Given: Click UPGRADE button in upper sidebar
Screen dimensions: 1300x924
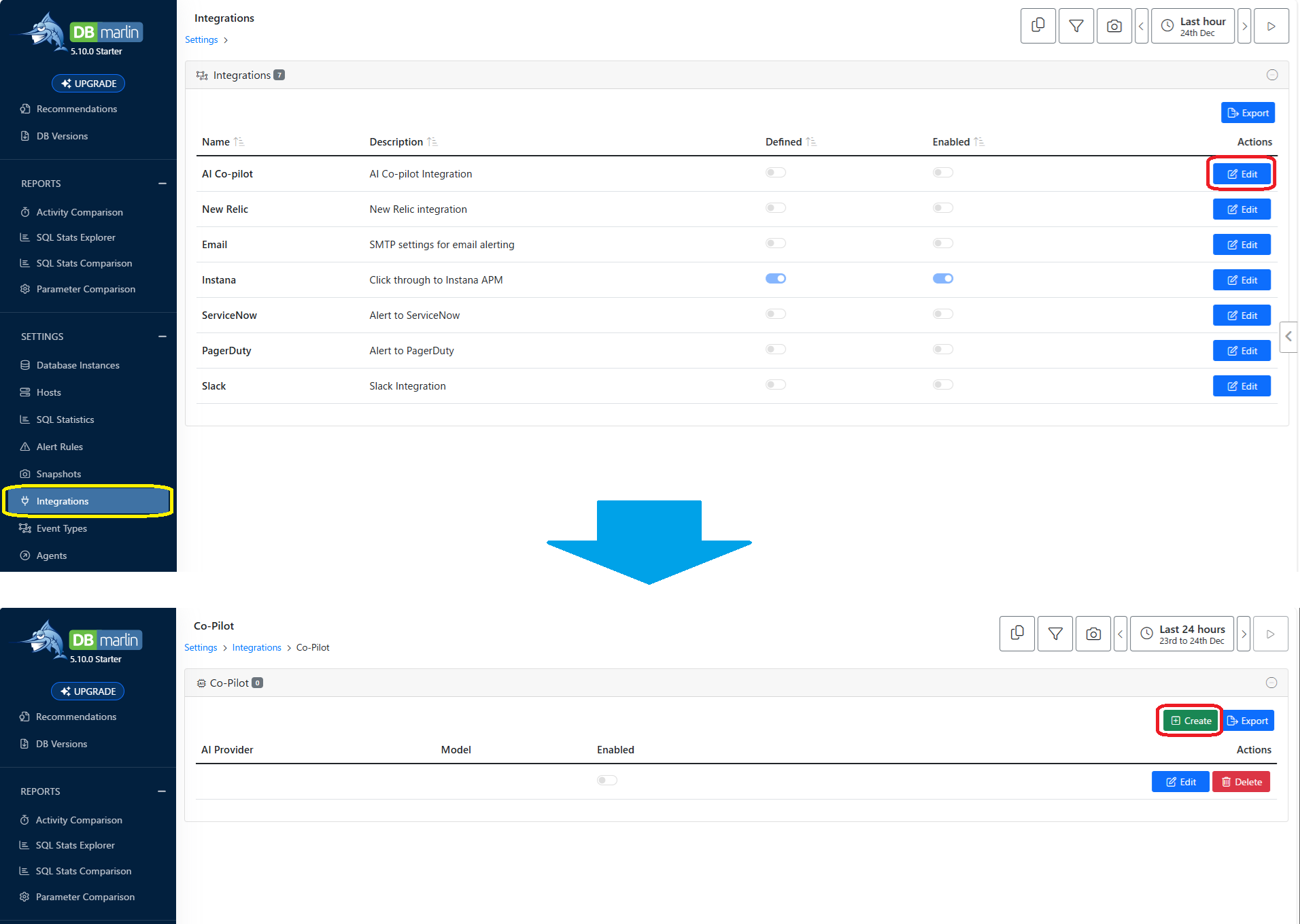Looking at the screenshot, I should coord(88,84).
